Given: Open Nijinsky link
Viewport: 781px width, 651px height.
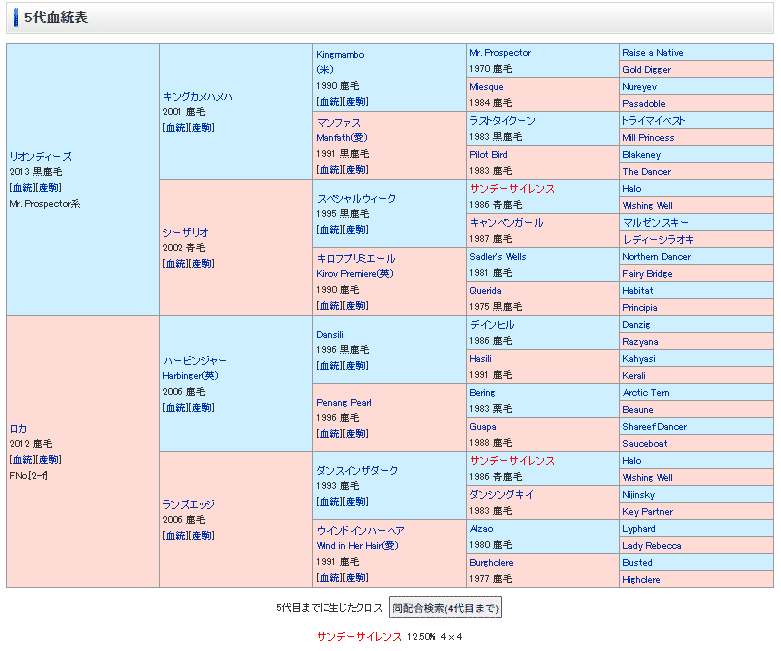Looking at the screenshot, I should point(639,495).
